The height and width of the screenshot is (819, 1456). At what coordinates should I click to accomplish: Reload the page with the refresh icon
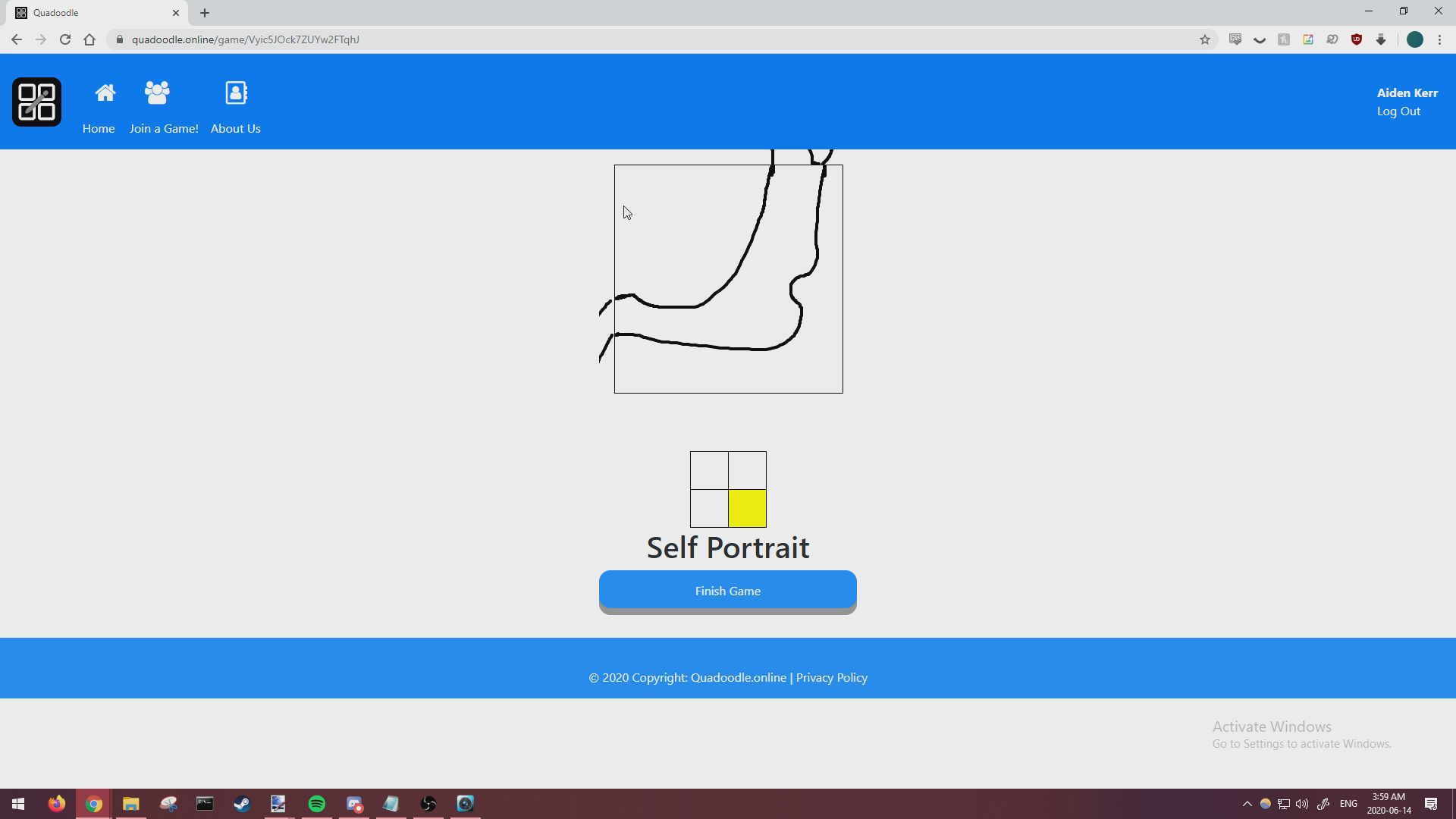click(x=65, y=39)
